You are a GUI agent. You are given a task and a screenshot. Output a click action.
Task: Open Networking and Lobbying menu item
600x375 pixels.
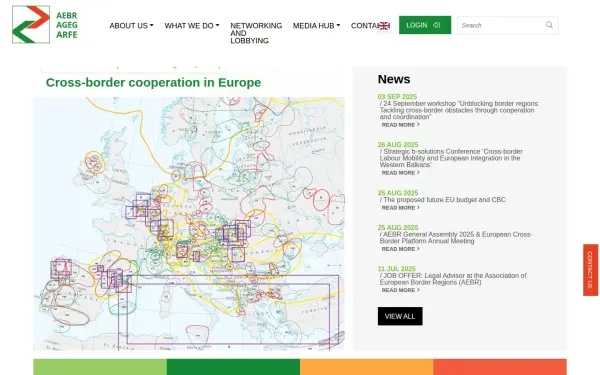tap(256, 33)
